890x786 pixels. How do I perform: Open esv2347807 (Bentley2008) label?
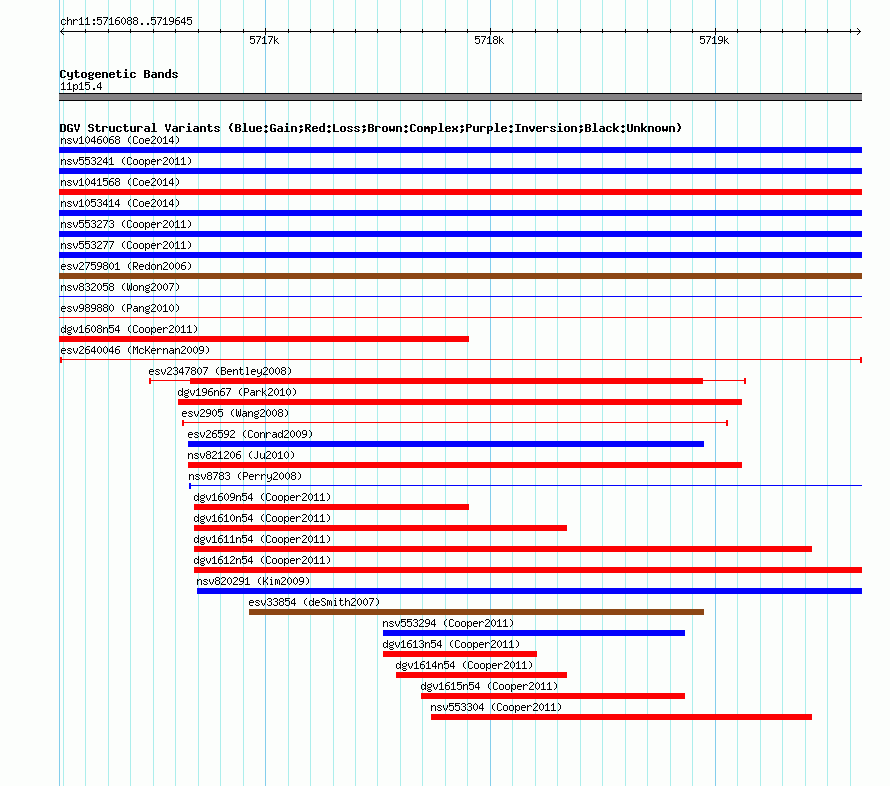[220, 371]
